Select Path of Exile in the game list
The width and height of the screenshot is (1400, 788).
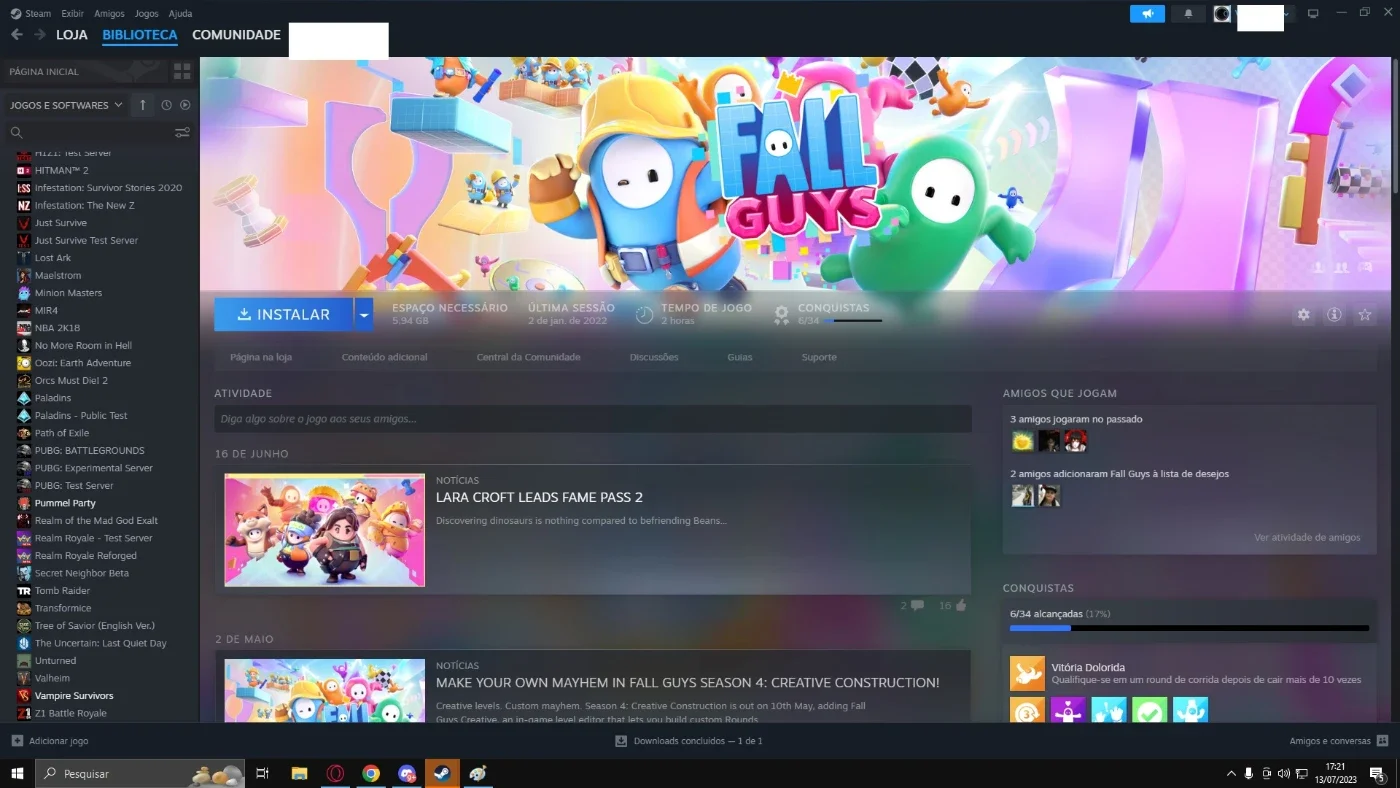point(62,433)
